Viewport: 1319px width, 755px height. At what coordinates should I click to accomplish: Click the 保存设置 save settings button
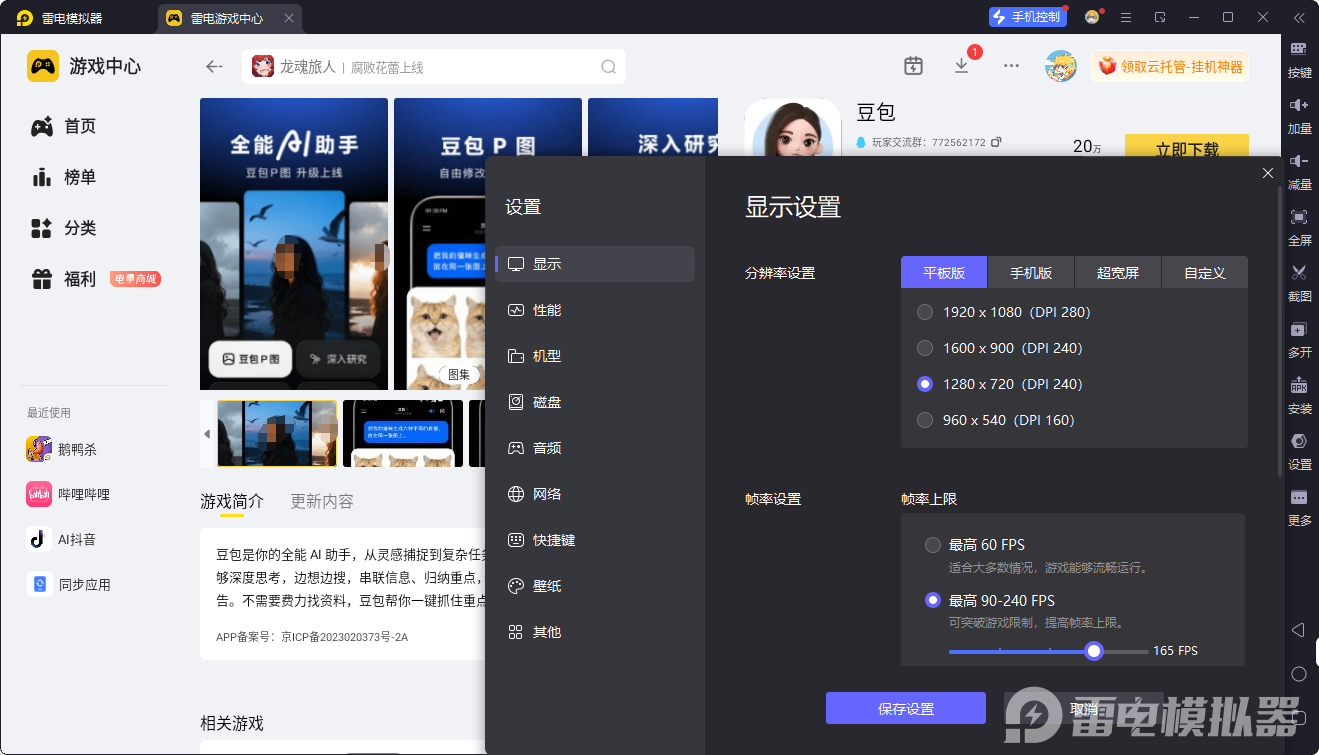point(906,708)
